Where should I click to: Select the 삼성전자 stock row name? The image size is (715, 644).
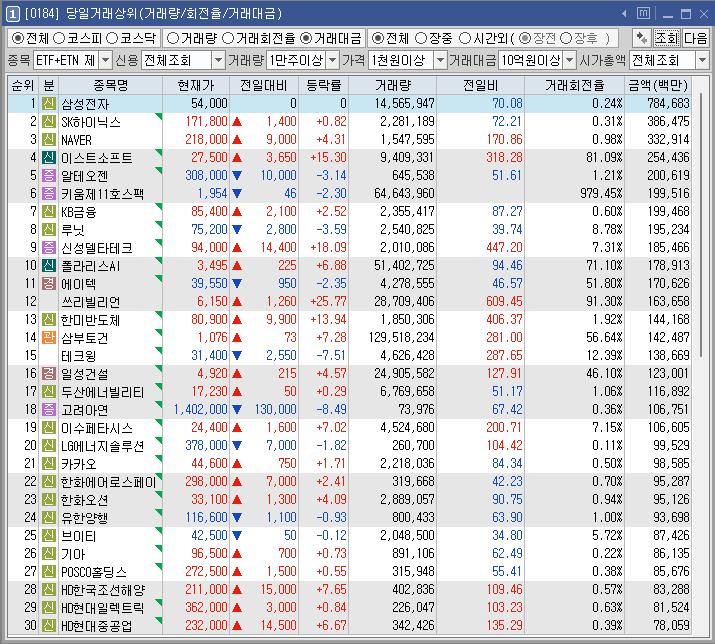85,104
